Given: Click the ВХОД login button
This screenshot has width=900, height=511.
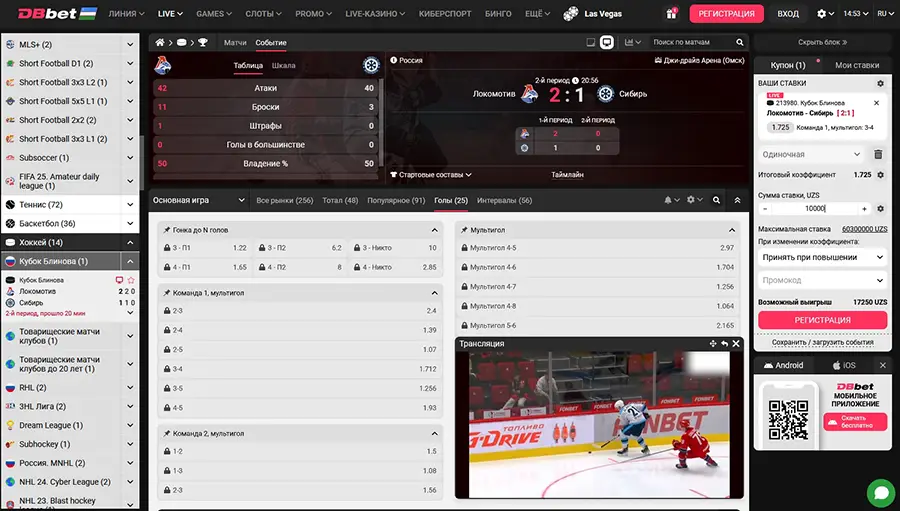Looking at the screenshot, I should click(788, 14).
